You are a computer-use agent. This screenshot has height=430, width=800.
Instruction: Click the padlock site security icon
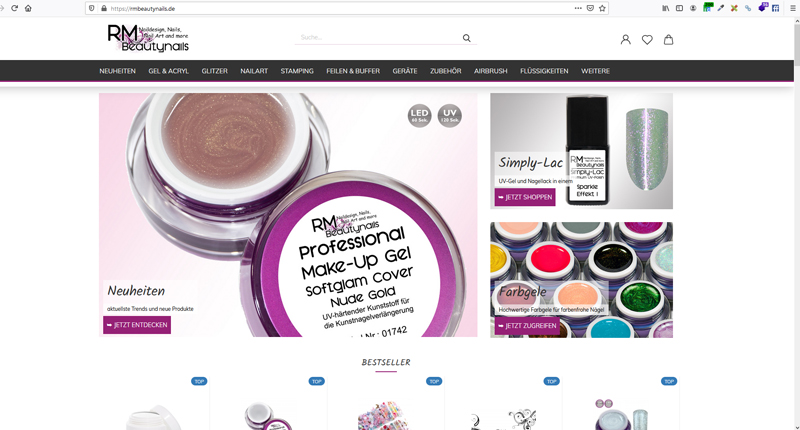click(x=104, y=8)
